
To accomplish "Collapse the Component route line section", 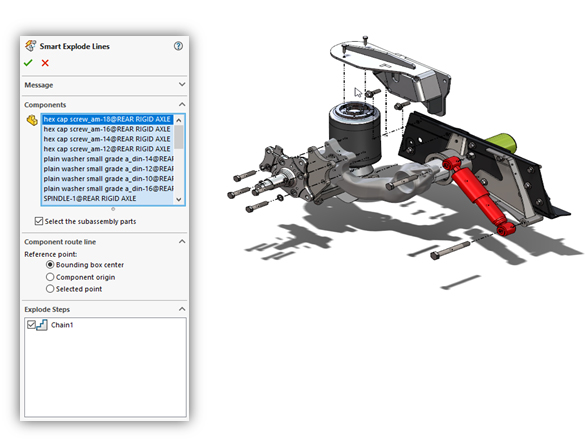I will point(182,241).
